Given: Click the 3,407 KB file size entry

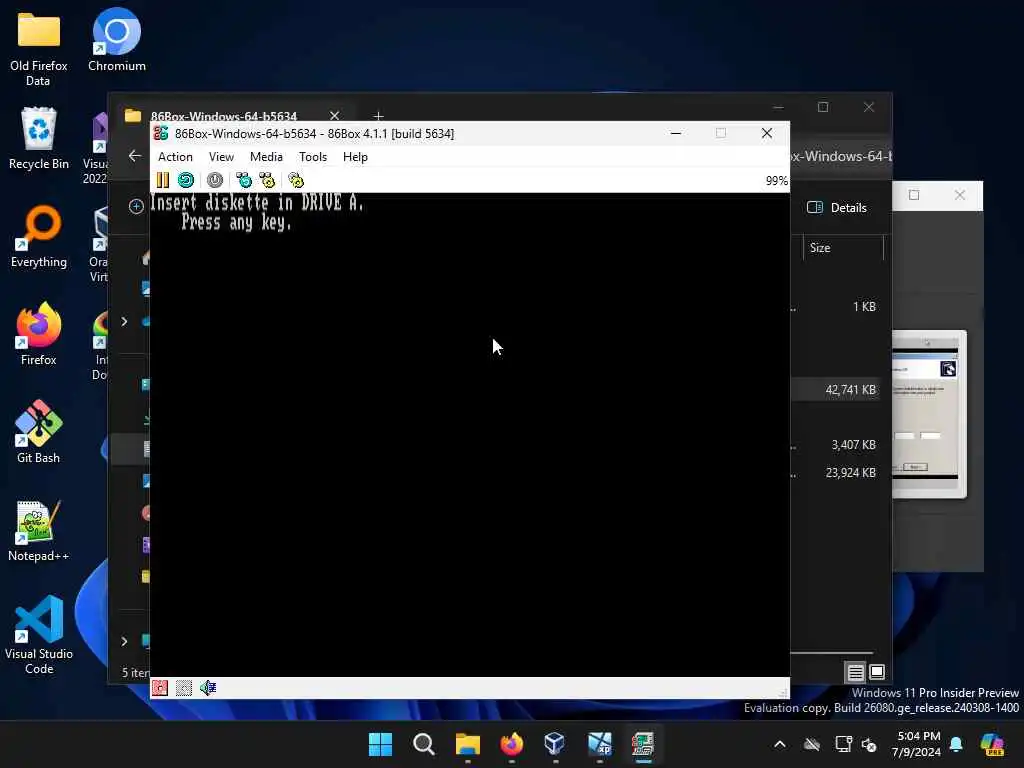Looking at the screenshot, I should pyautogui.click(x=853, y=445).
